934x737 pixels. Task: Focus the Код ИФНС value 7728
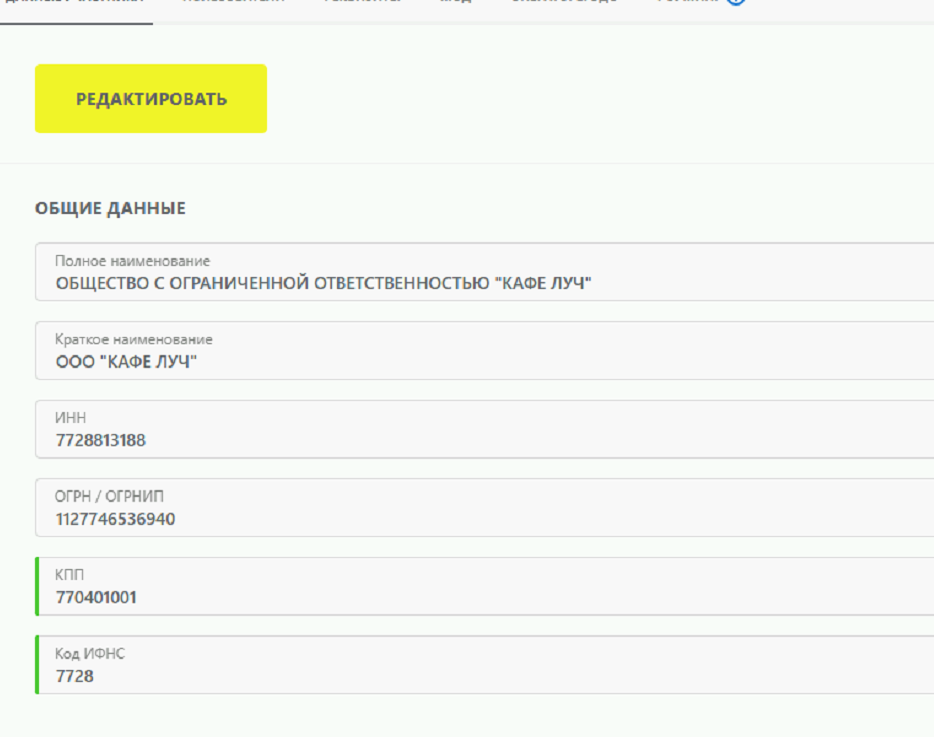75,676
